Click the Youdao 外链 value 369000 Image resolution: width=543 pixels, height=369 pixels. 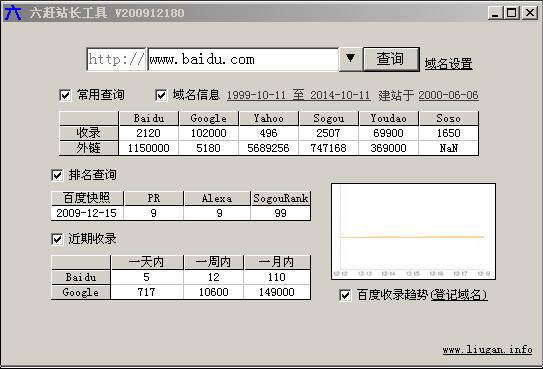tap(389, 148)
